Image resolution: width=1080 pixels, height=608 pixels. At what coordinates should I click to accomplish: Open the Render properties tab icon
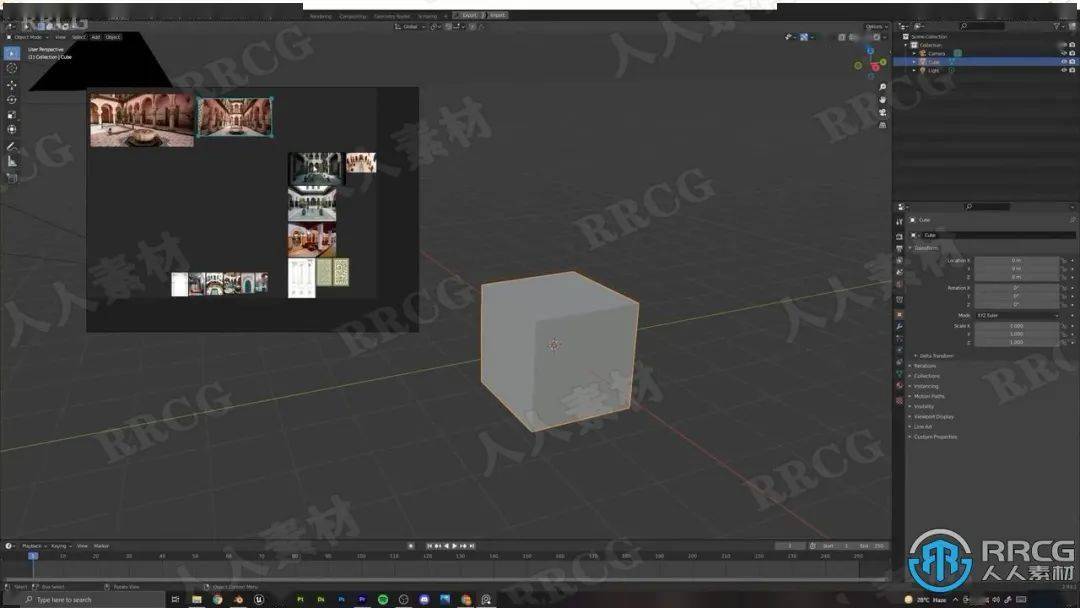coord(900,236)
